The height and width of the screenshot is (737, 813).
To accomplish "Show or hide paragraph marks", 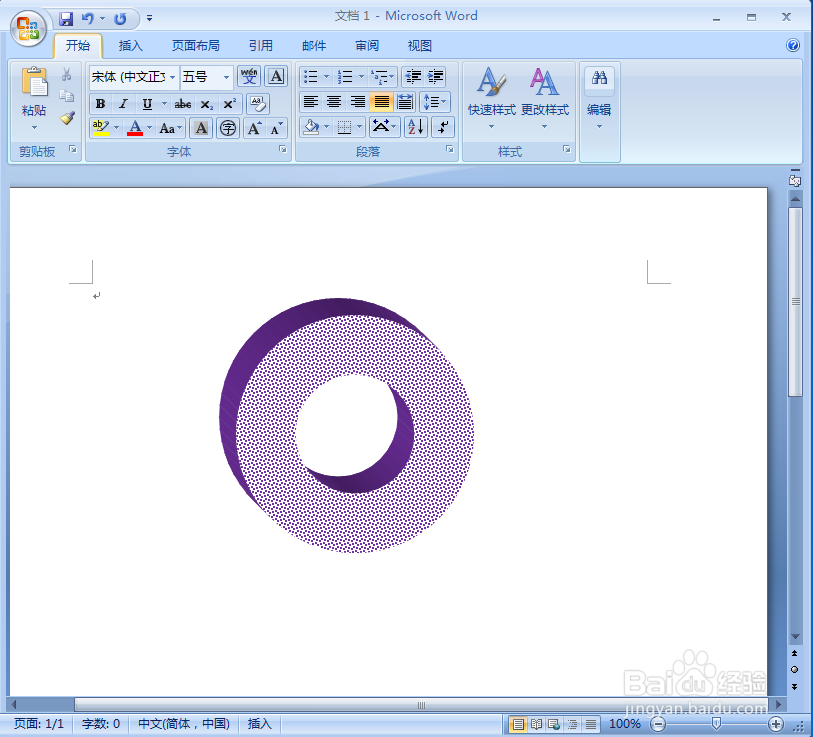I will click(443, 127).
